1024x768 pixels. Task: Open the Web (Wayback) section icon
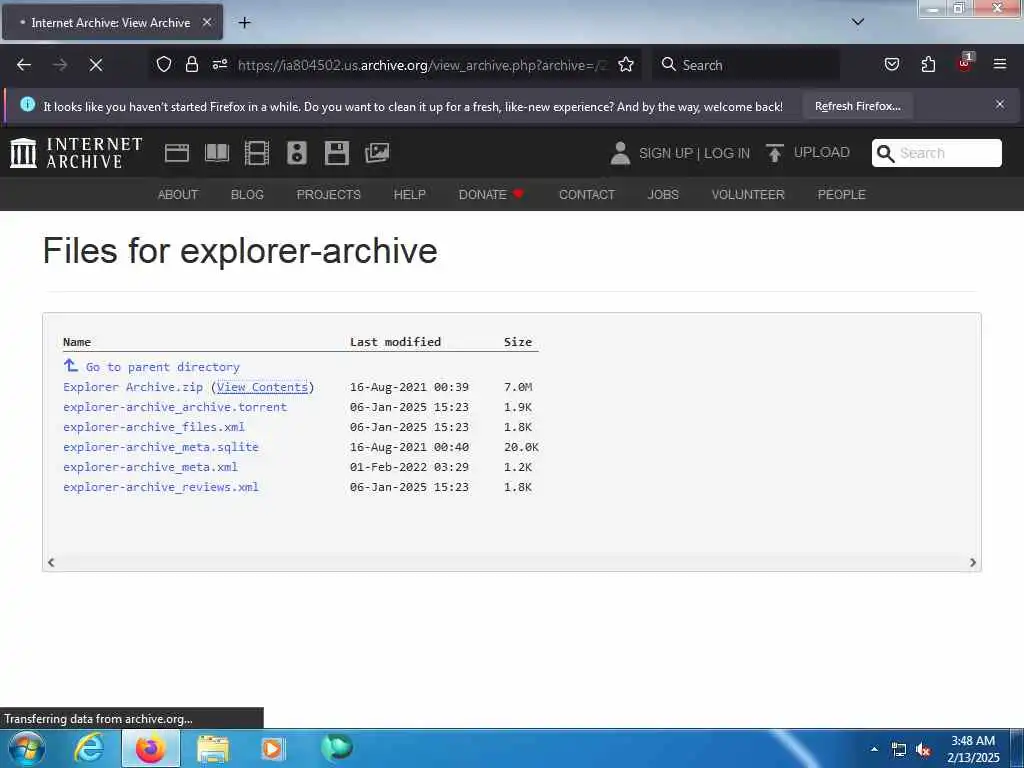click(176, 153)
